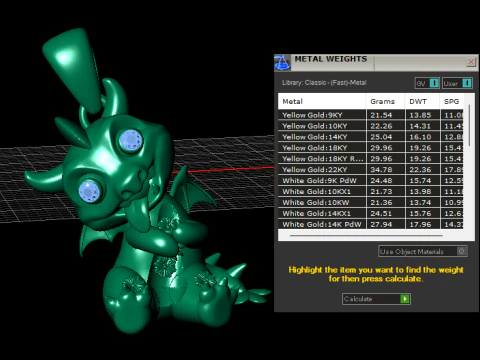This screenshot has width=480, height=360.
Task: Click the 13.98 DWT value
Action: pyautogui.click(x=420, y=192)
